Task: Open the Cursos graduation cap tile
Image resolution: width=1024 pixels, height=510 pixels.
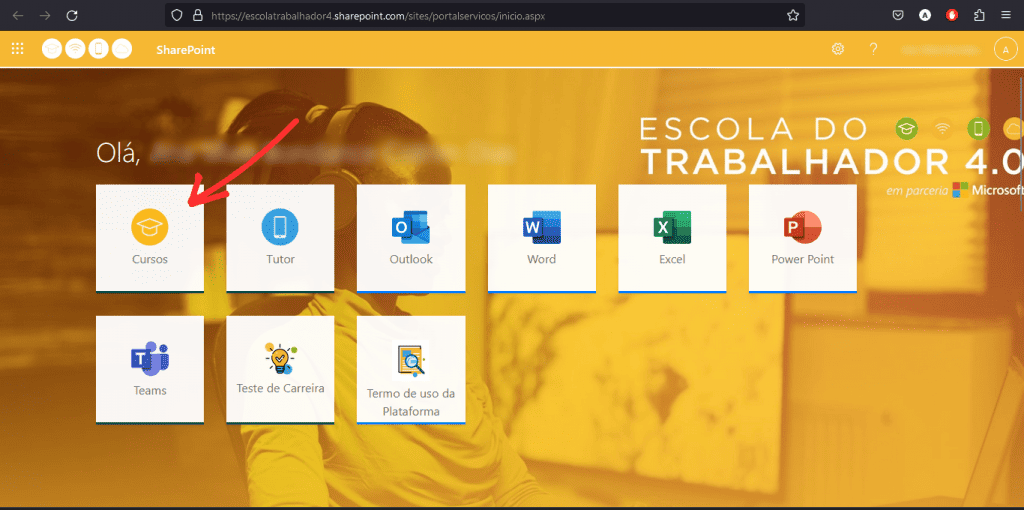Action: click(150, 238)
